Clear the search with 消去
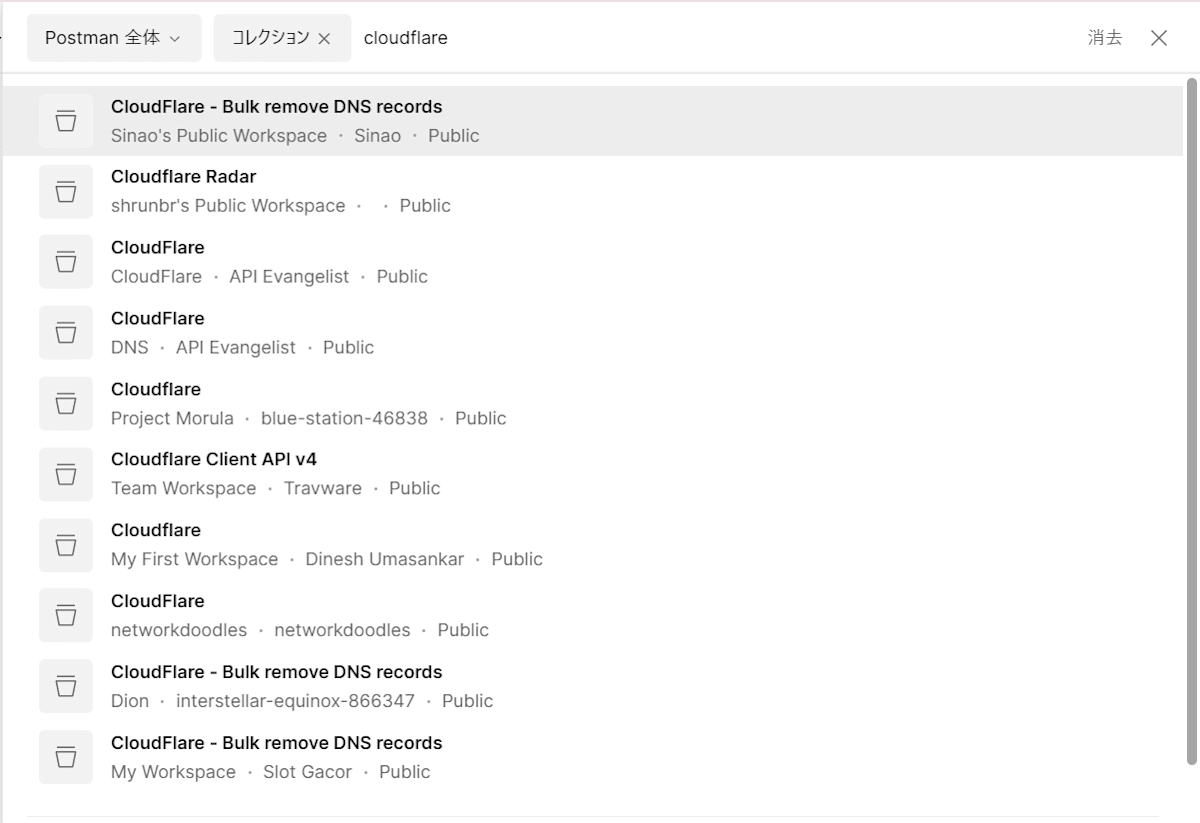1200x823 pixels. [x=1105, y=38]
